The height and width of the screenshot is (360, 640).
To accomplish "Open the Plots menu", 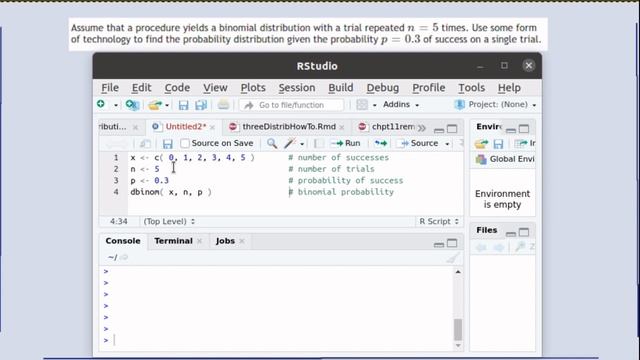I will [x=253, y=88].
